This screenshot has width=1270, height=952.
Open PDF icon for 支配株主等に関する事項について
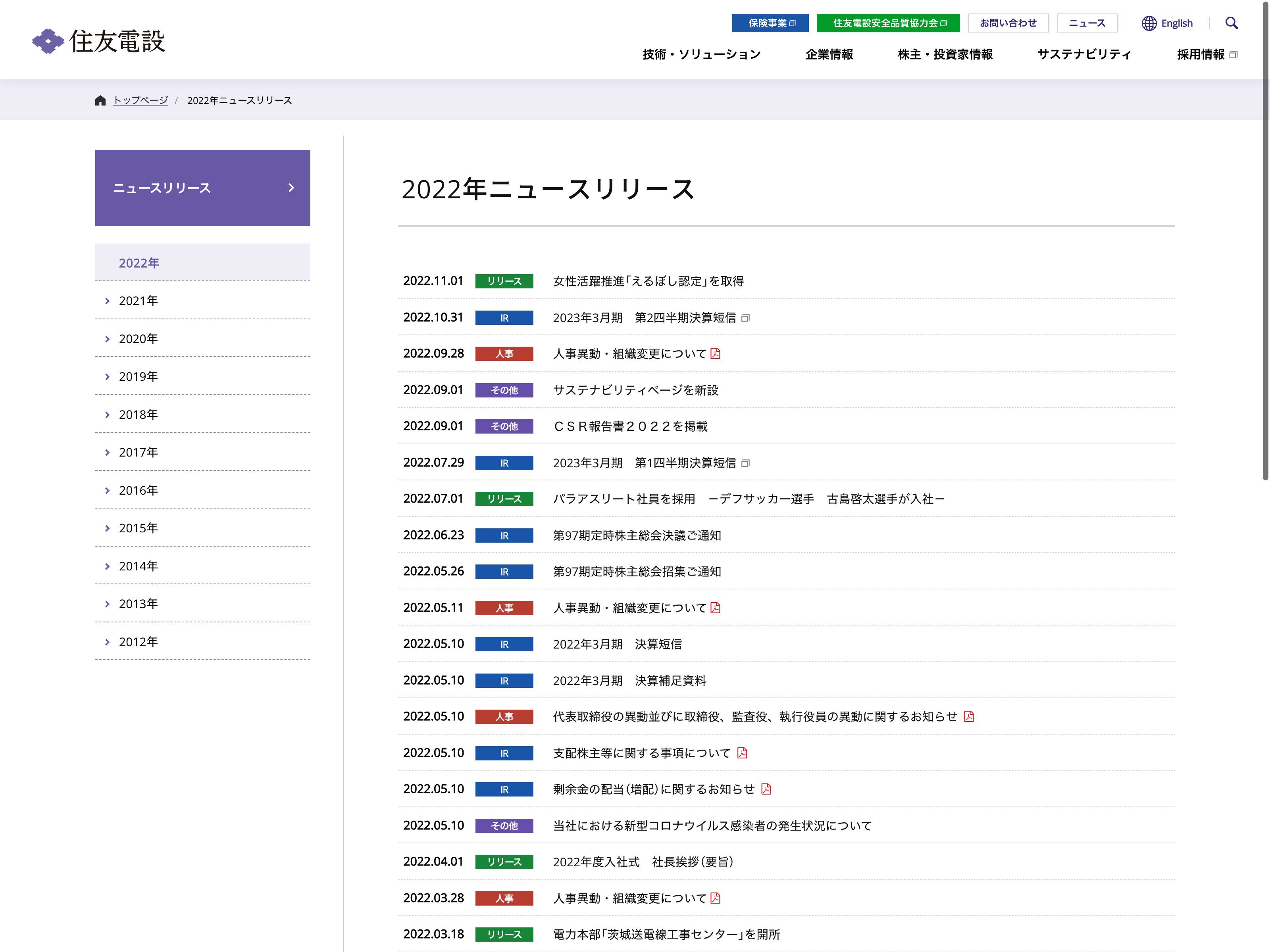click(743, 753)
